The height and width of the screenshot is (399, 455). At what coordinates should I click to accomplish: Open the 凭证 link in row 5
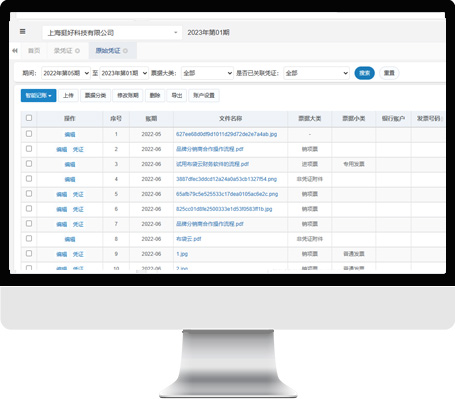click(78, 194)
